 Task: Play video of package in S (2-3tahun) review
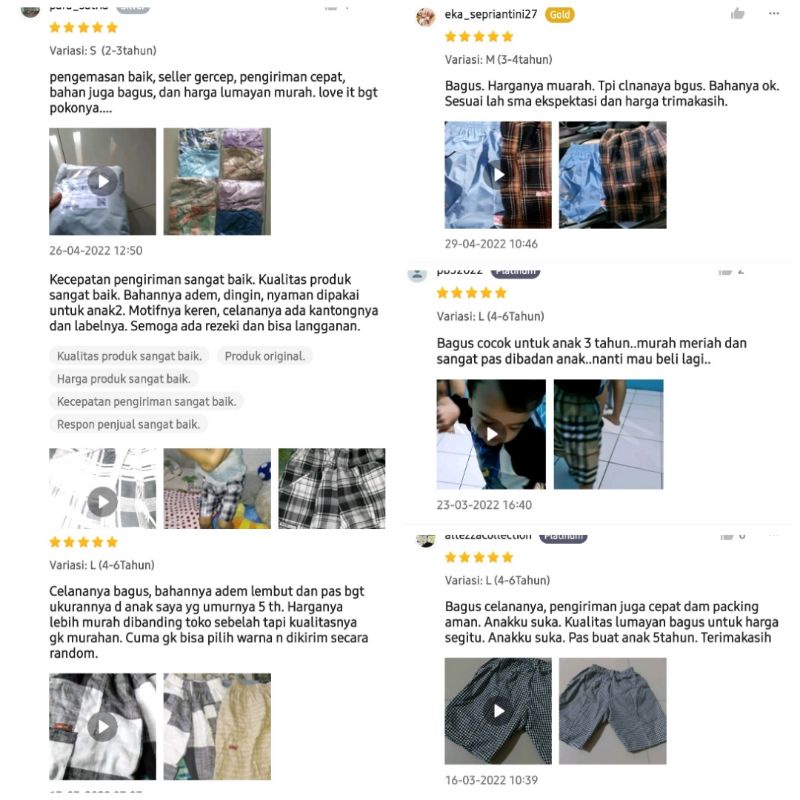[x=103, y=181]
